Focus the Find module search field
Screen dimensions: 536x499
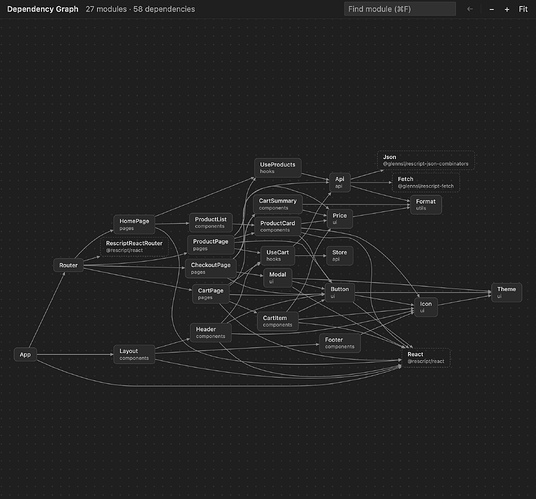click(x=400, y=9)
